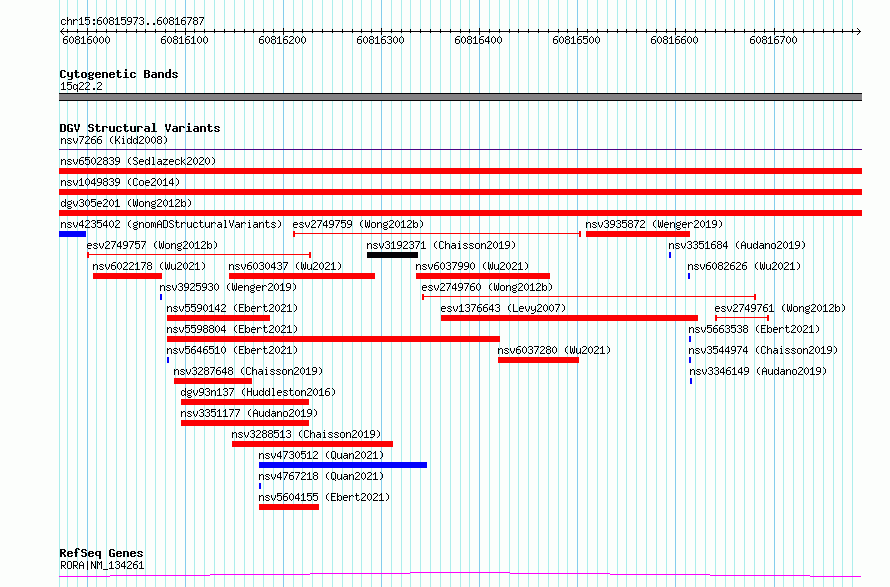Viewport: 890px width, 587px height.
Task: Open nsv3351177 (Audano2019) variant
Action: (x=249, y=413)
